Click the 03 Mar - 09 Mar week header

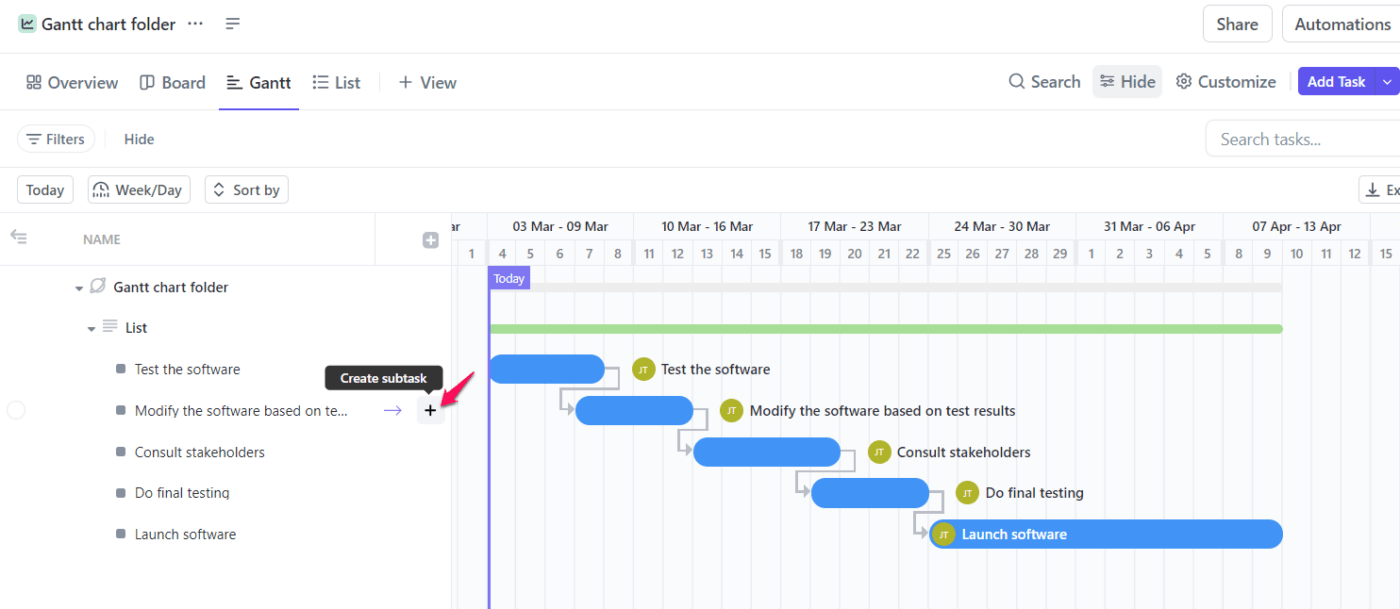click(560, 226)
